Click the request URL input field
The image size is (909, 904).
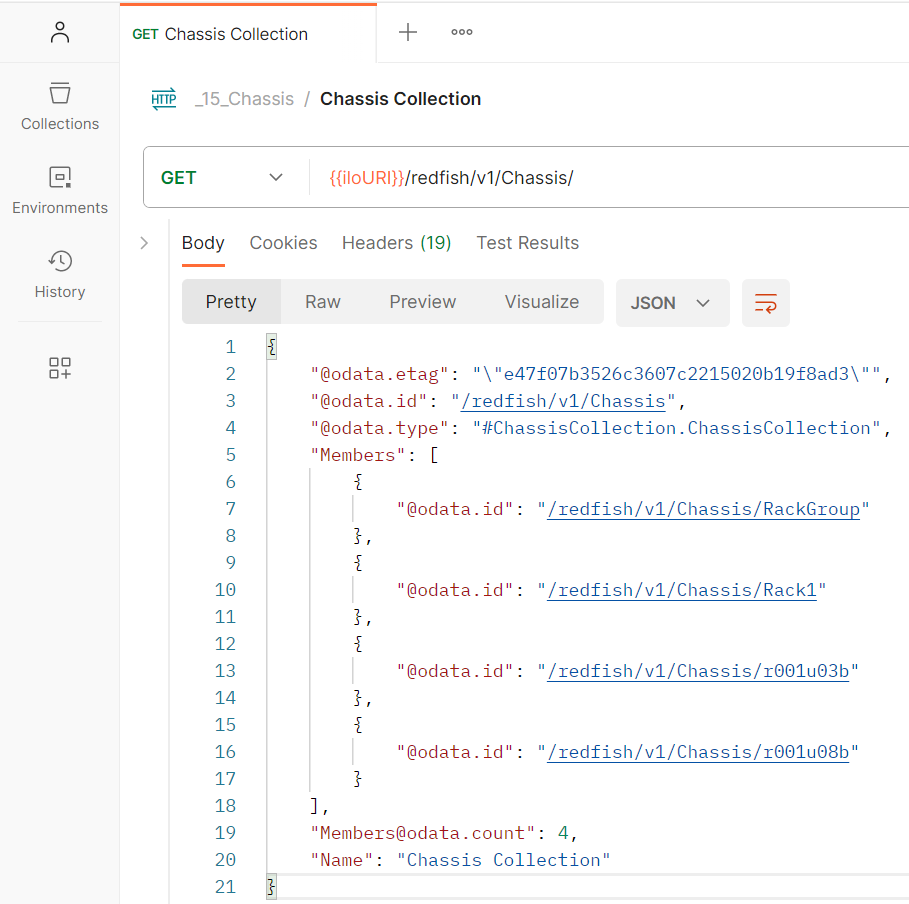(600, 178)
